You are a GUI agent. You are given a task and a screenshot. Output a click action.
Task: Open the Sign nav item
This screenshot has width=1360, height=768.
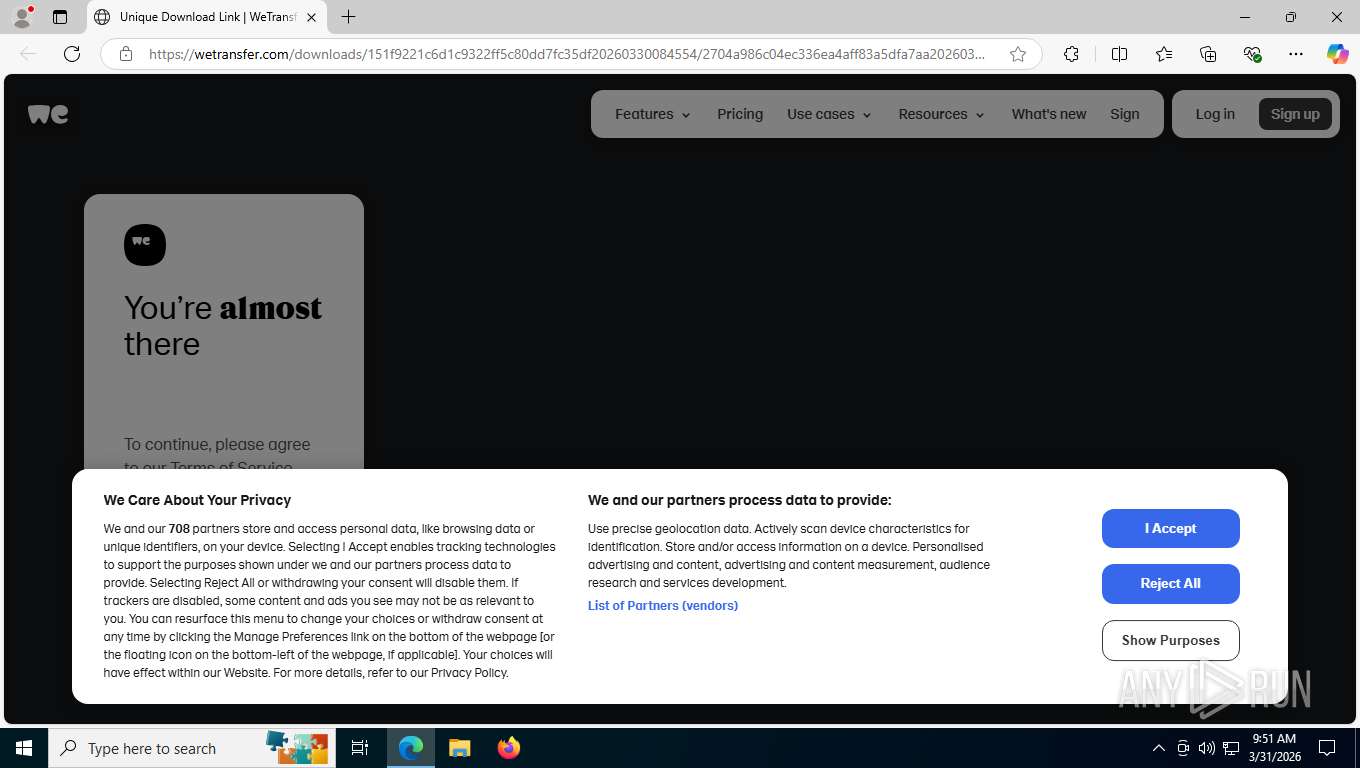pyautogui.click(x=1125, y=114)
